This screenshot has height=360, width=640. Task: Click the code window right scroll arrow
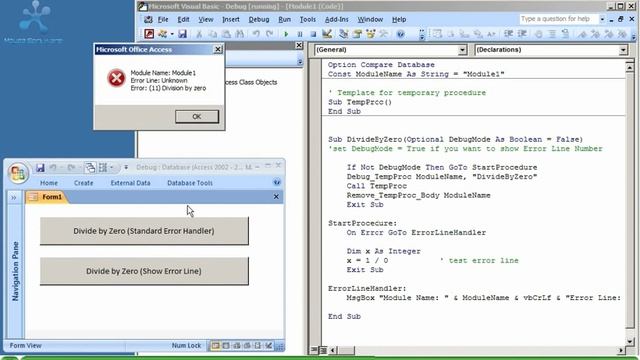[621, 350]
